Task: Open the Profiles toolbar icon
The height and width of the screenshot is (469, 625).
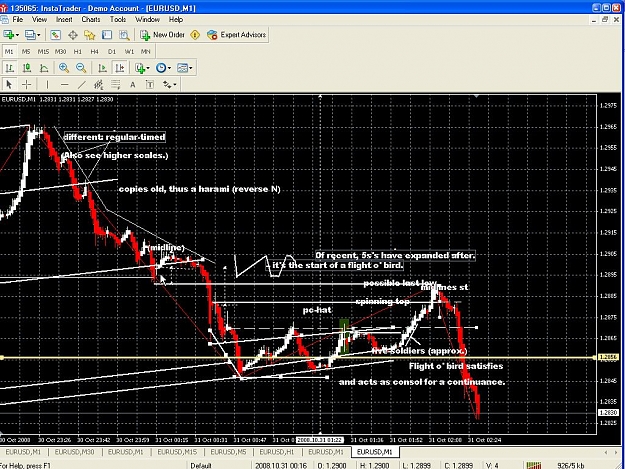Action: pos(30,35)
